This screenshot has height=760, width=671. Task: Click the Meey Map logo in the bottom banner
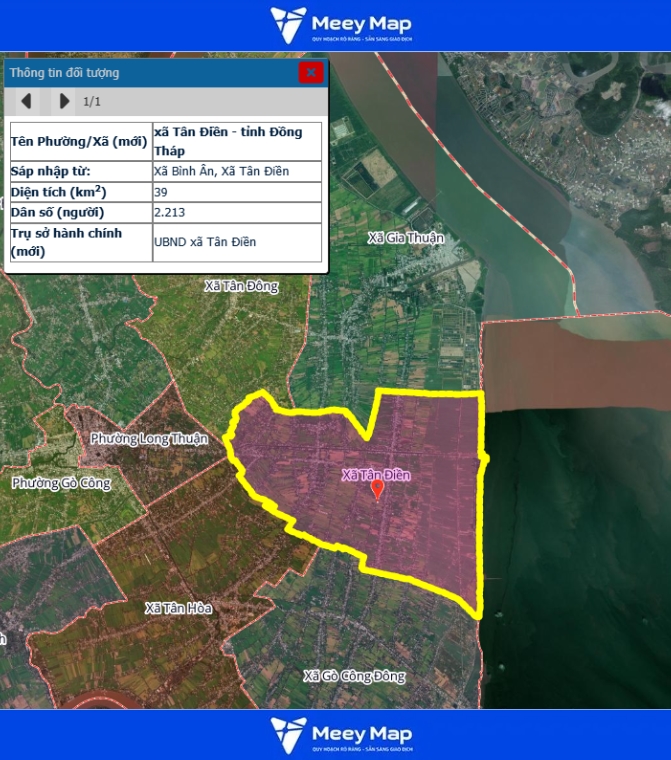click(341, 734)
